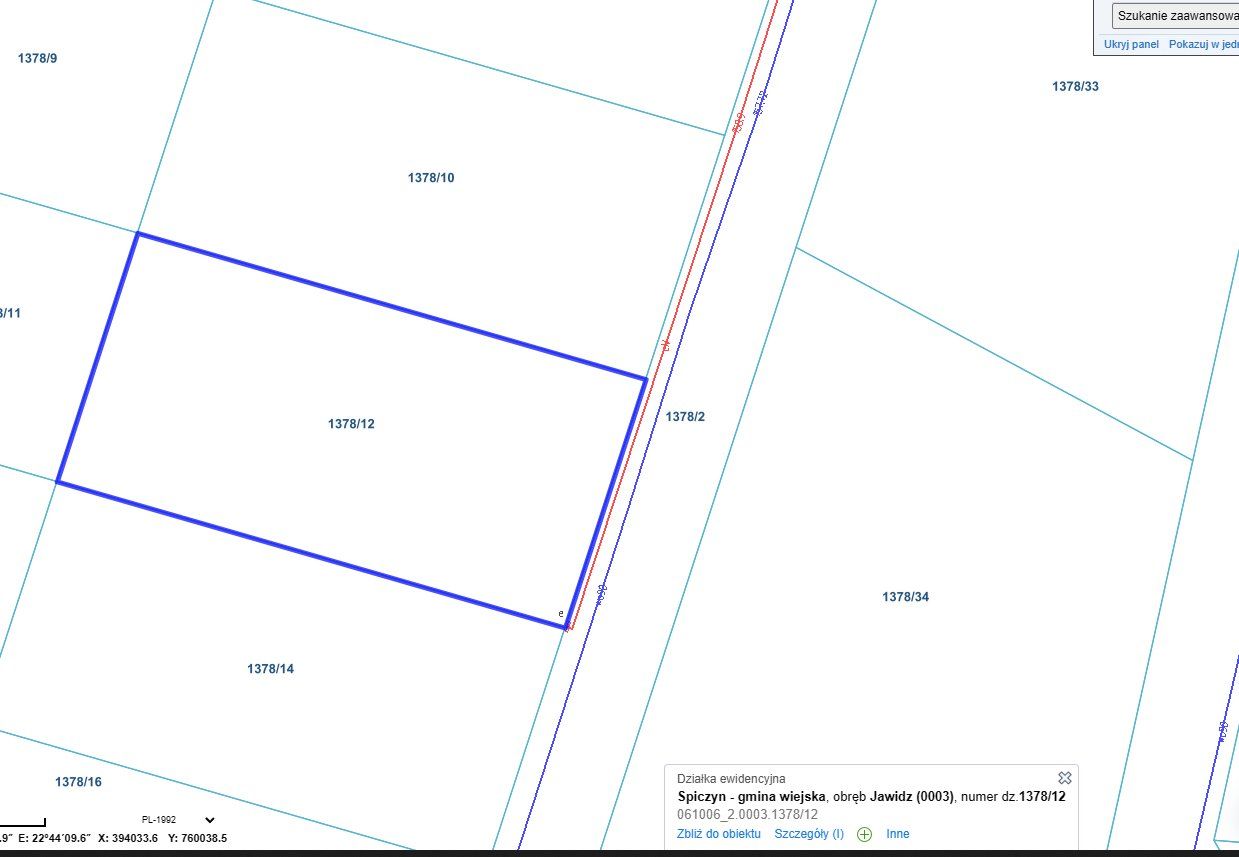The height and width of the screenshot is (857, 1239).
Task: Click the X: 394033.6 coordinate readout
Action: (128, 838)
